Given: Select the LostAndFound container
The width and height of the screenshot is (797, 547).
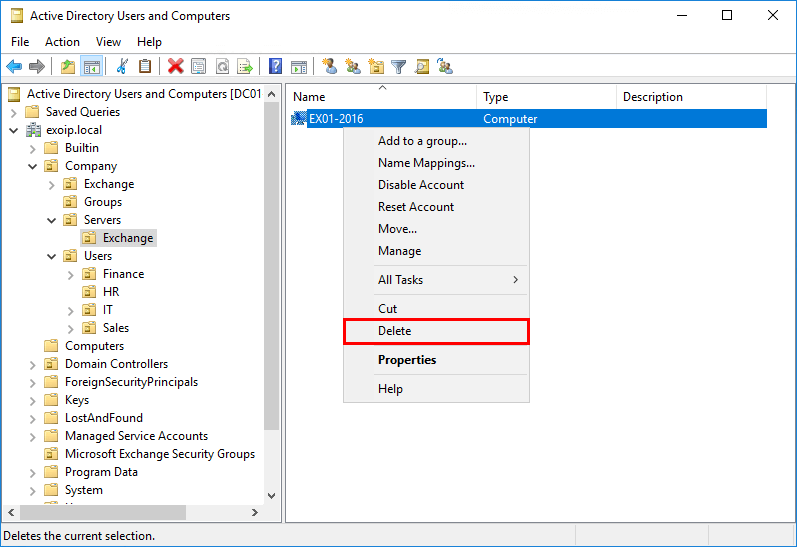Looking at the screenshot, I should [104, 418].
